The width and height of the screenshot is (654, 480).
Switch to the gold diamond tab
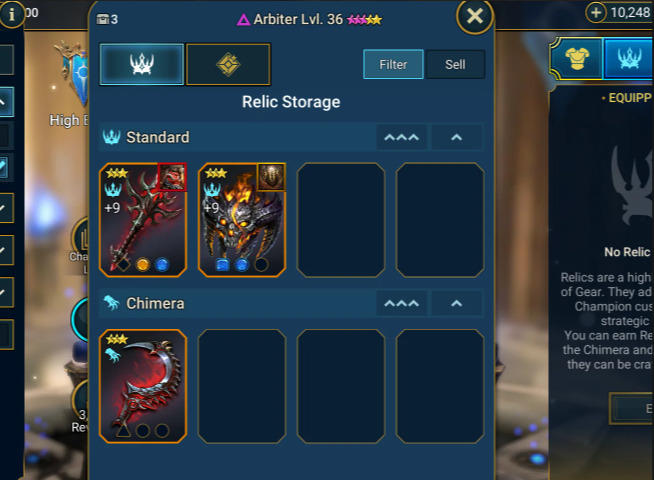(x=228, y=64)
